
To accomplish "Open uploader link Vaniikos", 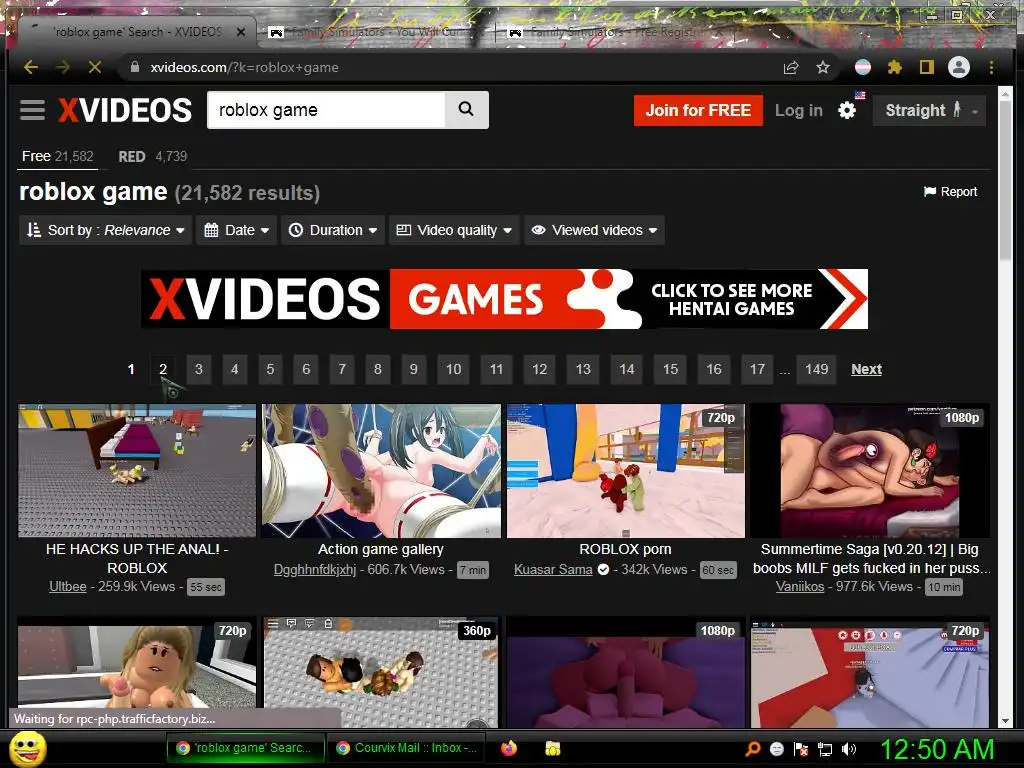I will click(800, 586).
